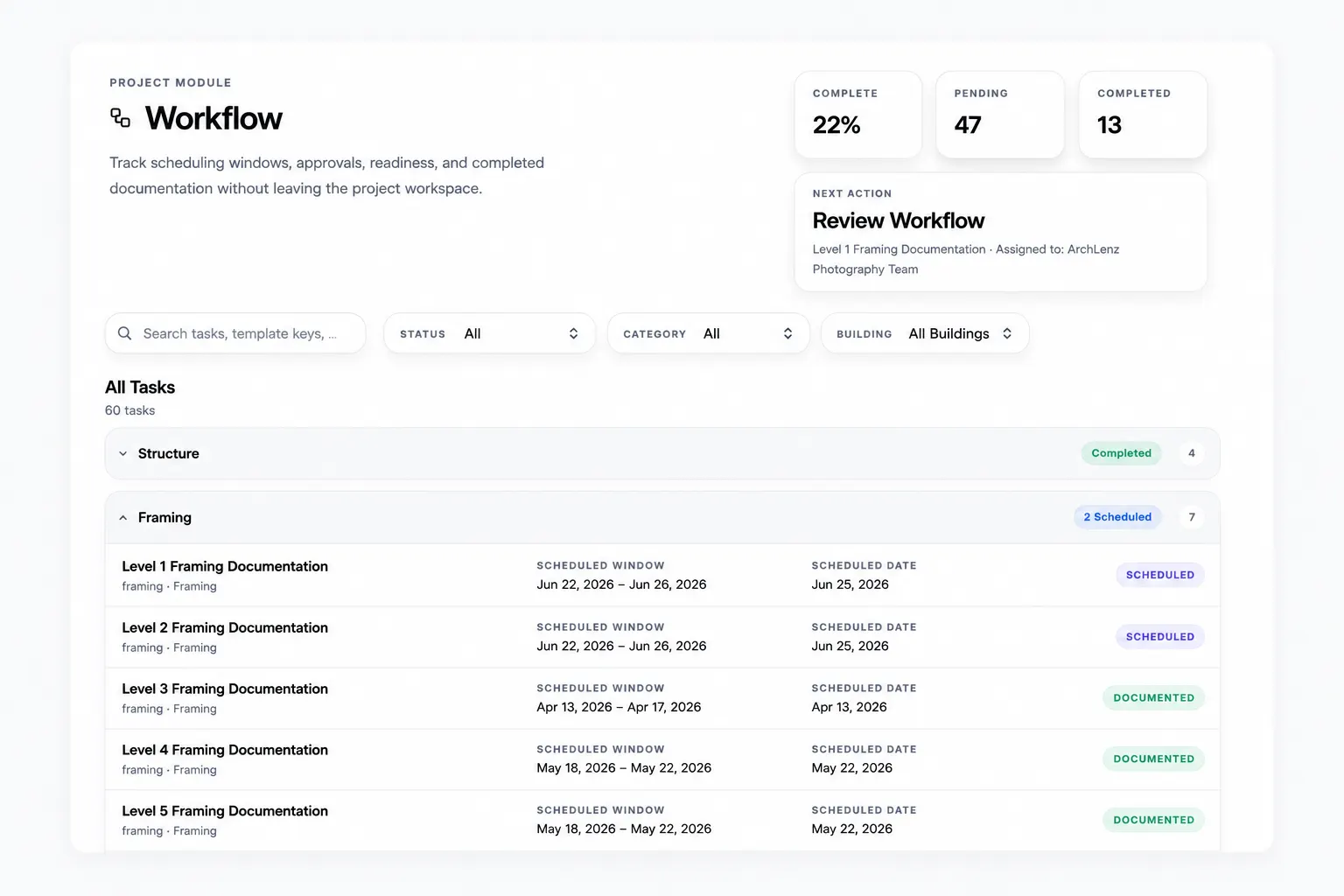Focus the Search tasks input field
The image size is (1344, 896).
click(x=235, y=333)
